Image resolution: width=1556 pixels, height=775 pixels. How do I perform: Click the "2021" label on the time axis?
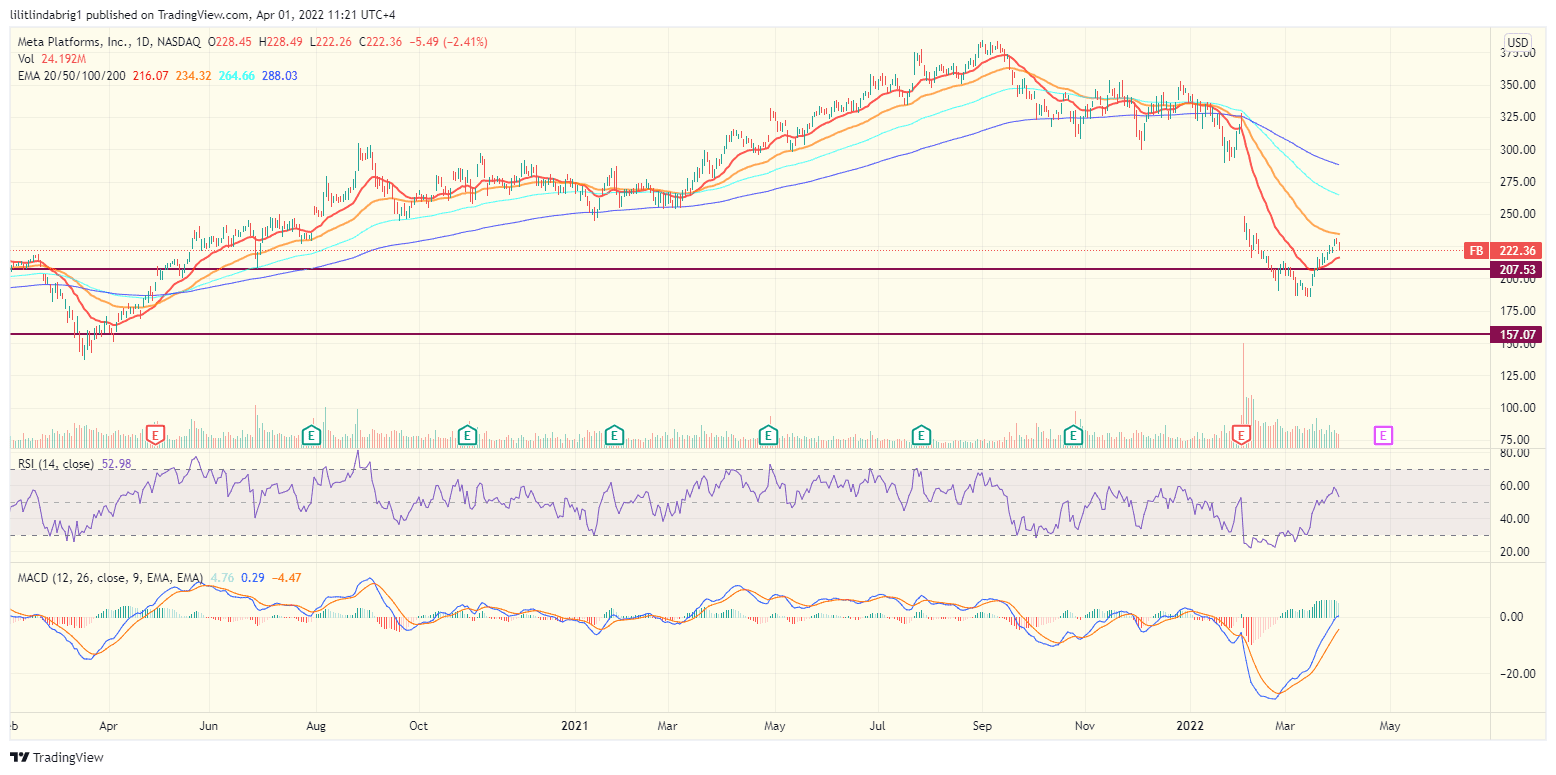pyautogui.click(x=575, y=726)
